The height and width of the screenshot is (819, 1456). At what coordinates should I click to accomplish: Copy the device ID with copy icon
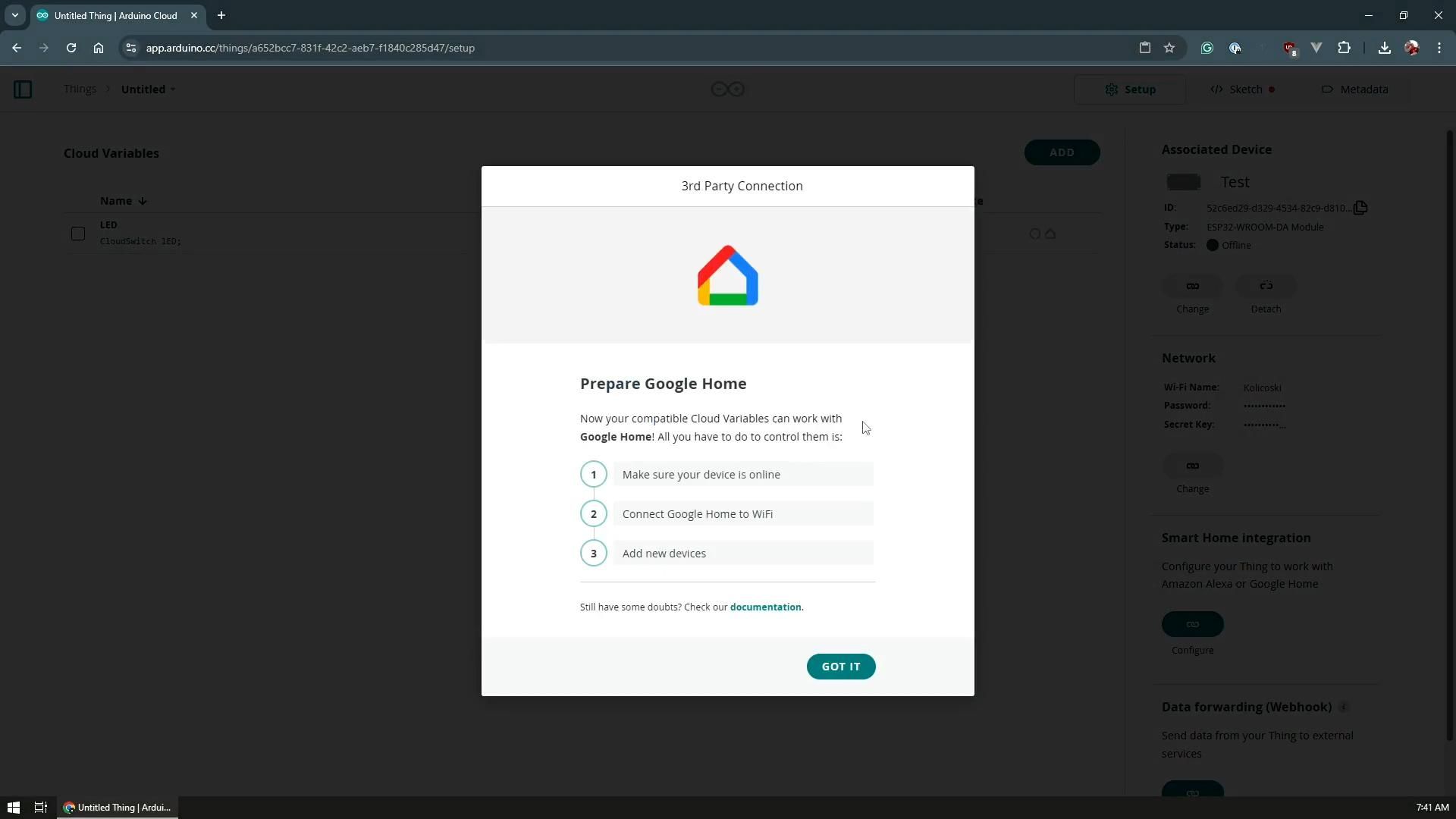point(1360,208)
